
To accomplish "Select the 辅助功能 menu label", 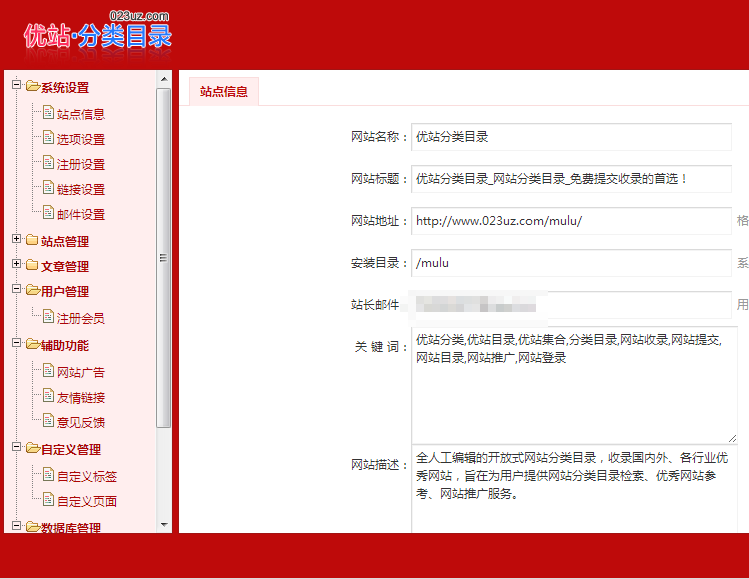I will (x=65, y=345).
